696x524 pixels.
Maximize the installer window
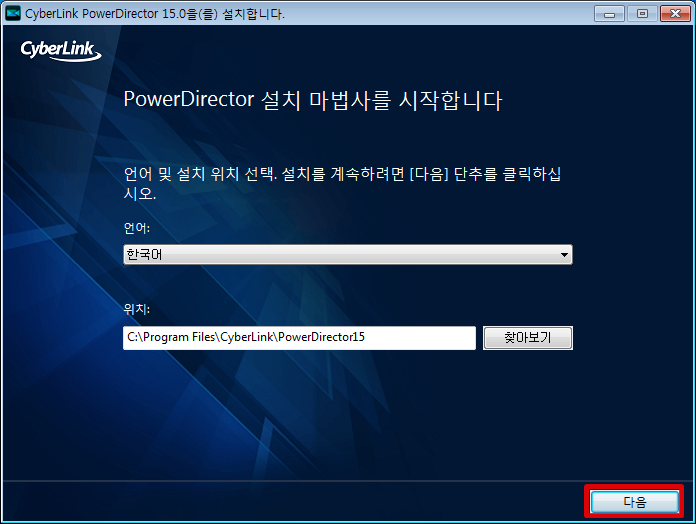point(642,14)
